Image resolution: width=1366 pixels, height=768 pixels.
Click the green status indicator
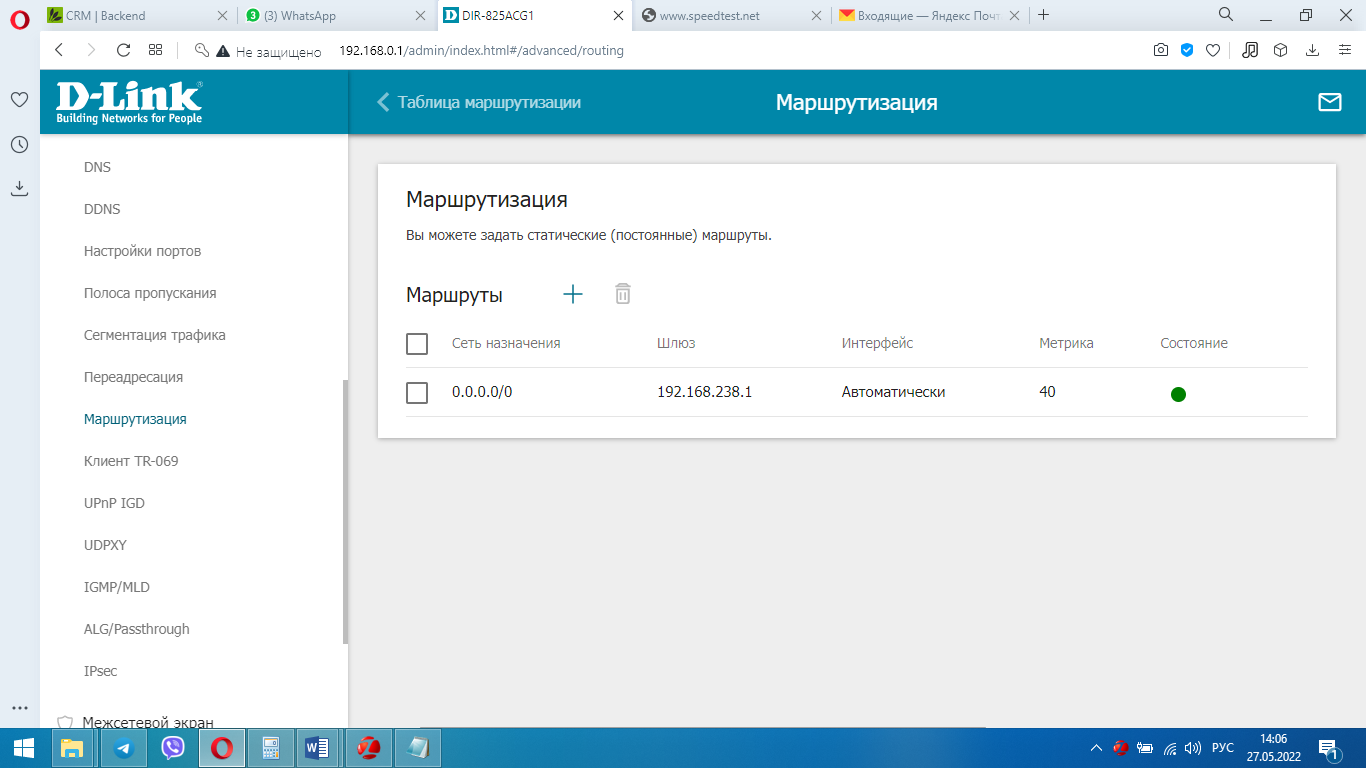pos(1178,394)
